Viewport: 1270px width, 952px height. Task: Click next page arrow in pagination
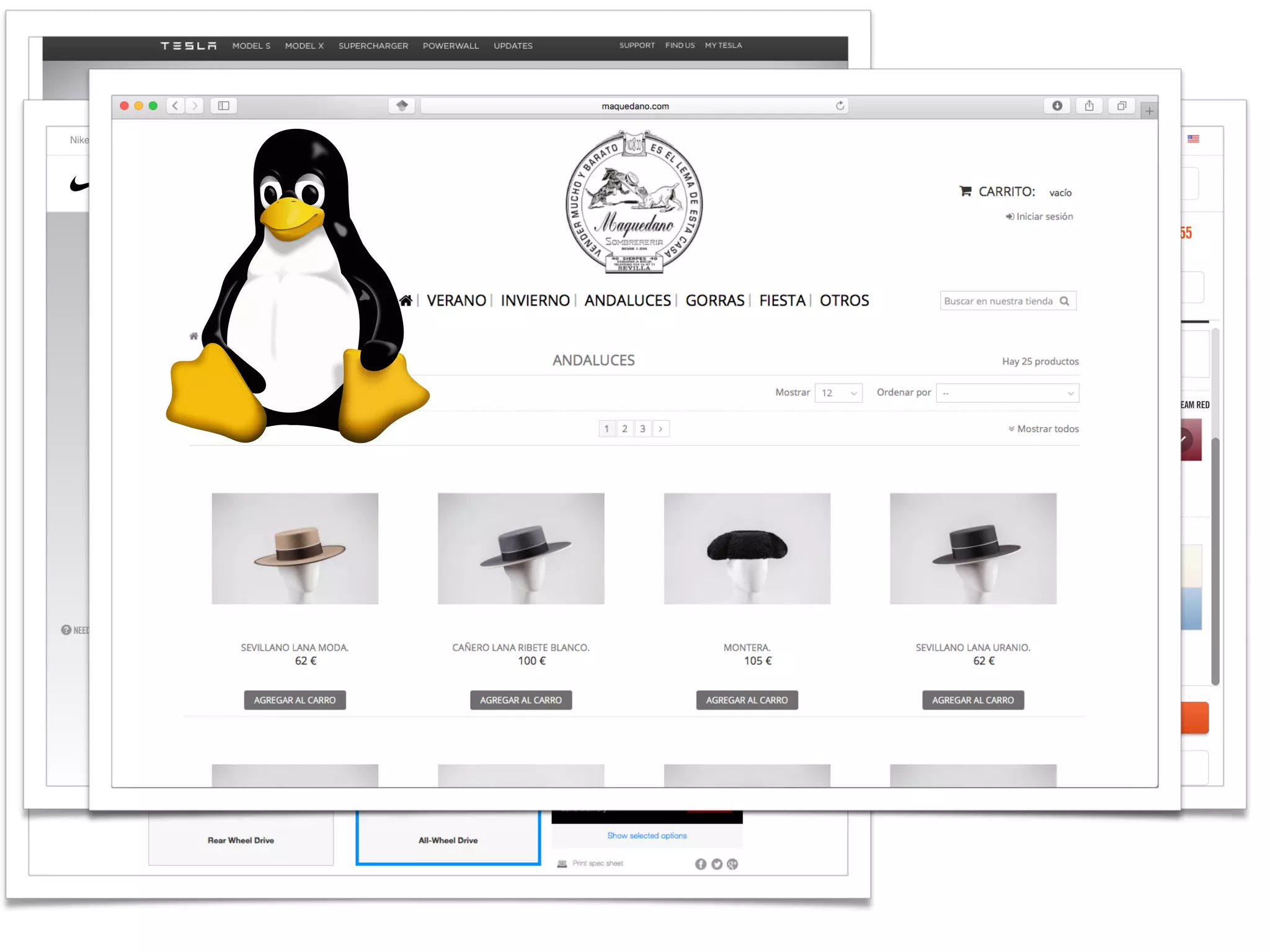point(660,429)
